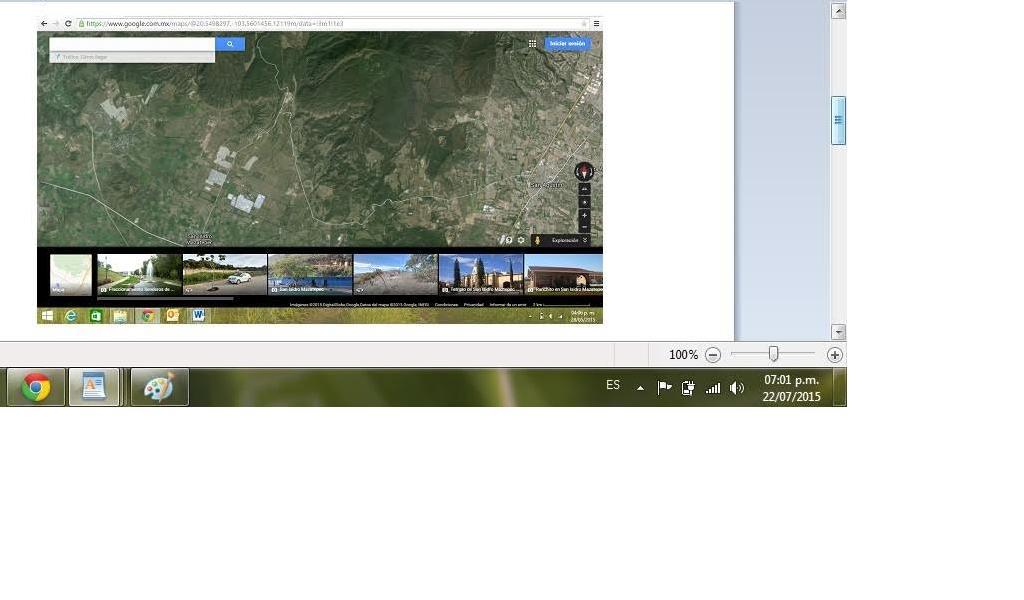Viewport: 1024px width, 600px height.
Task: Click the Iniciar sesión button
Action: point(567,44)
